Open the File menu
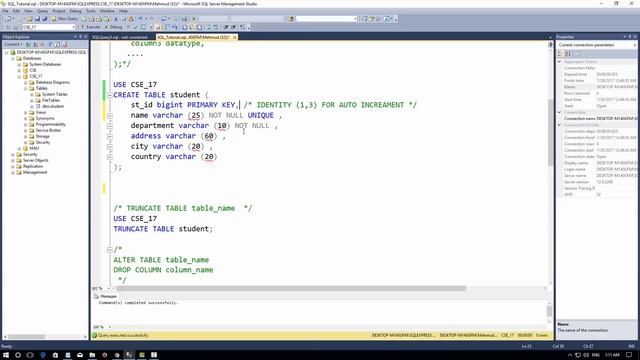The image size is (640, 360). coord(5,11)
